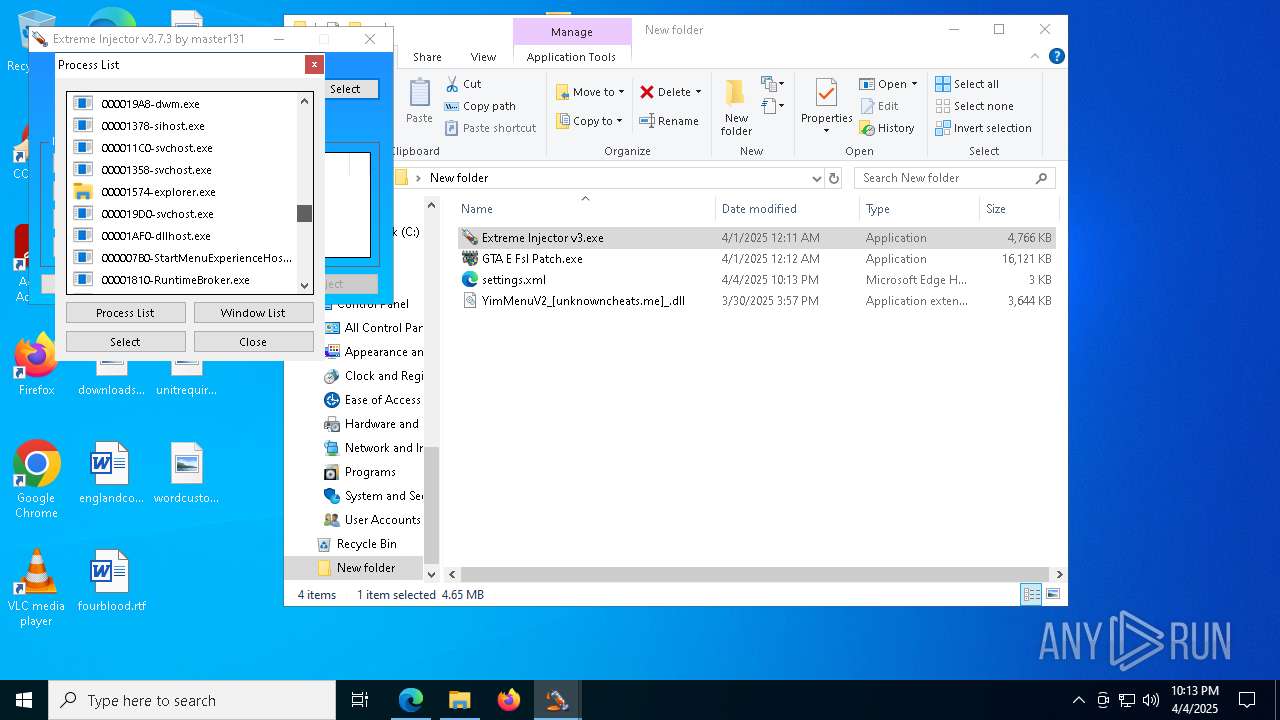1280x720 pixels.
Task: Click Invert selection in ribbon
Action: [983, 128]
